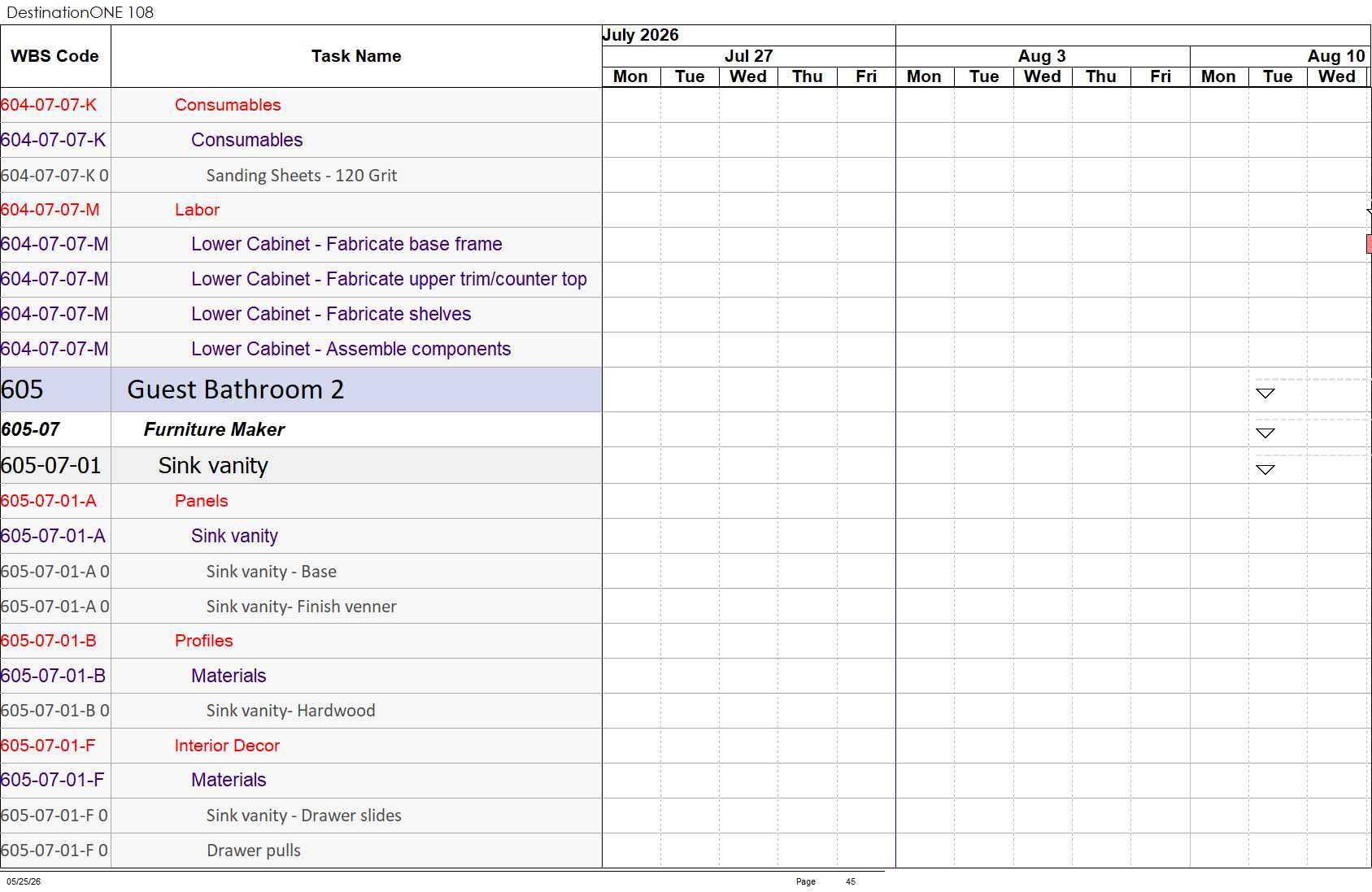Select 'Lower Cabinet - Fabricate shelves' task
The width and height of the screenshot is (1372, 892).
pyautogui.click(x=331, y=314)
